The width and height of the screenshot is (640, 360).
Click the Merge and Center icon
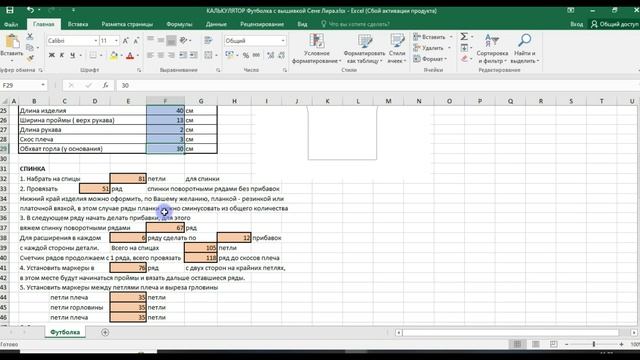[x=209, y=55]
